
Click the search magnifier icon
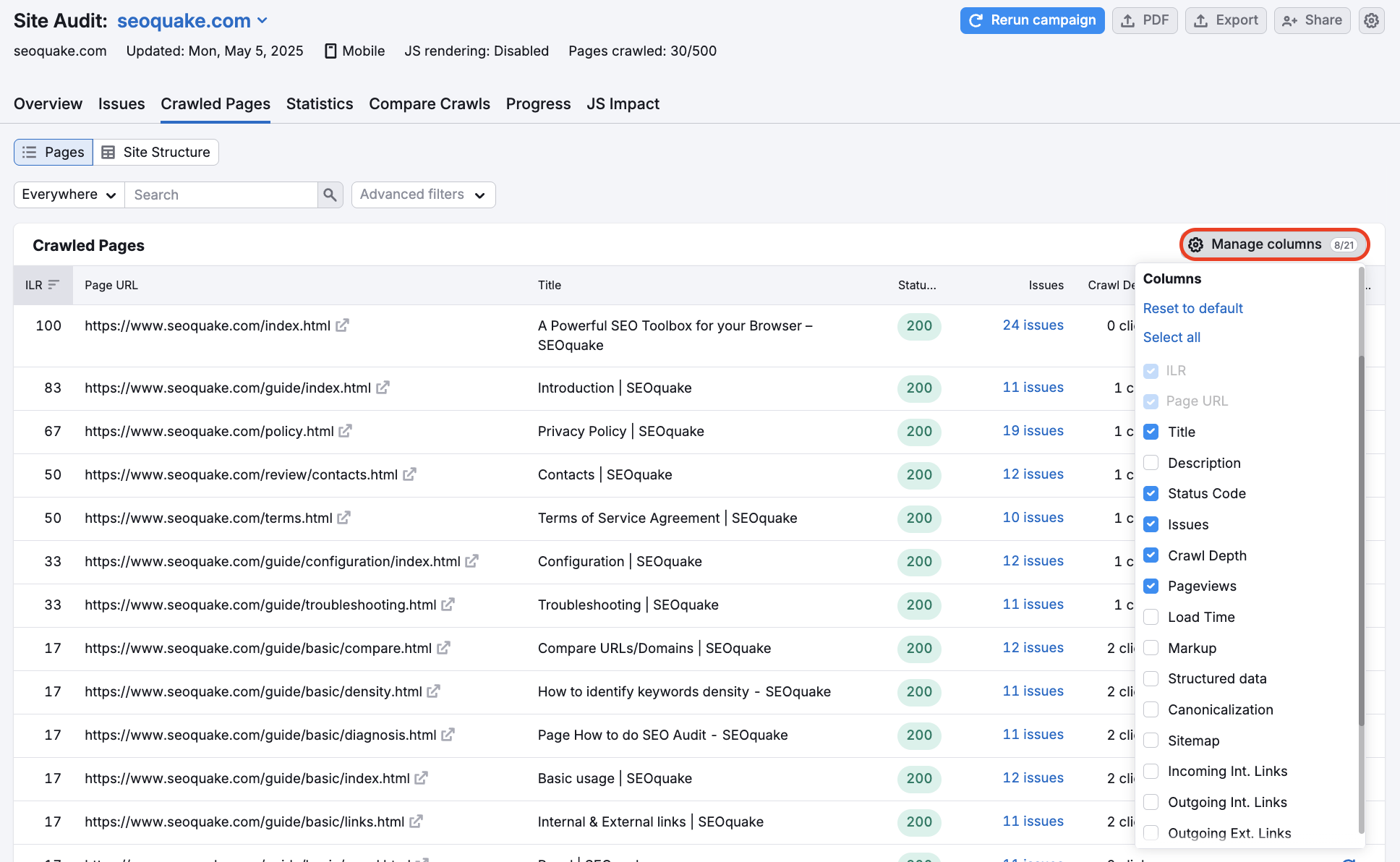330,195
